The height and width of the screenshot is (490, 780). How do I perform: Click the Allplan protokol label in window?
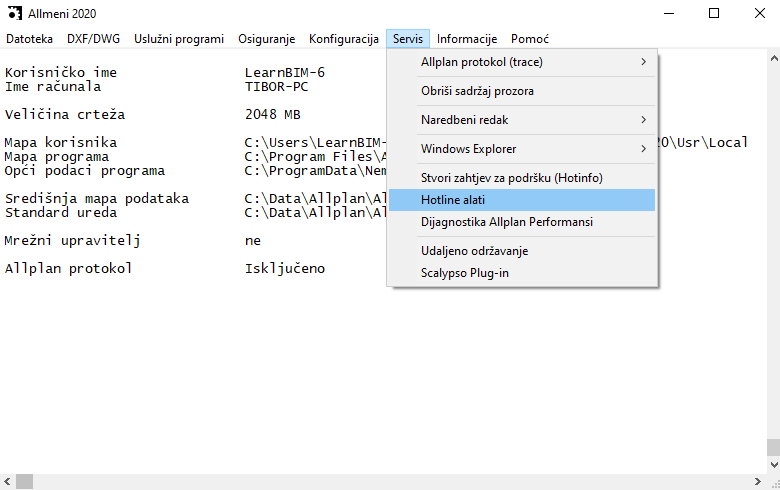tap(69, 269)
